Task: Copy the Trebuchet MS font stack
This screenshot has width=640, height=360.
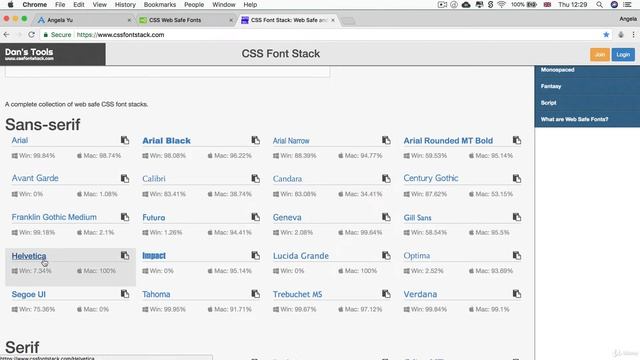Action: point(386,294)
